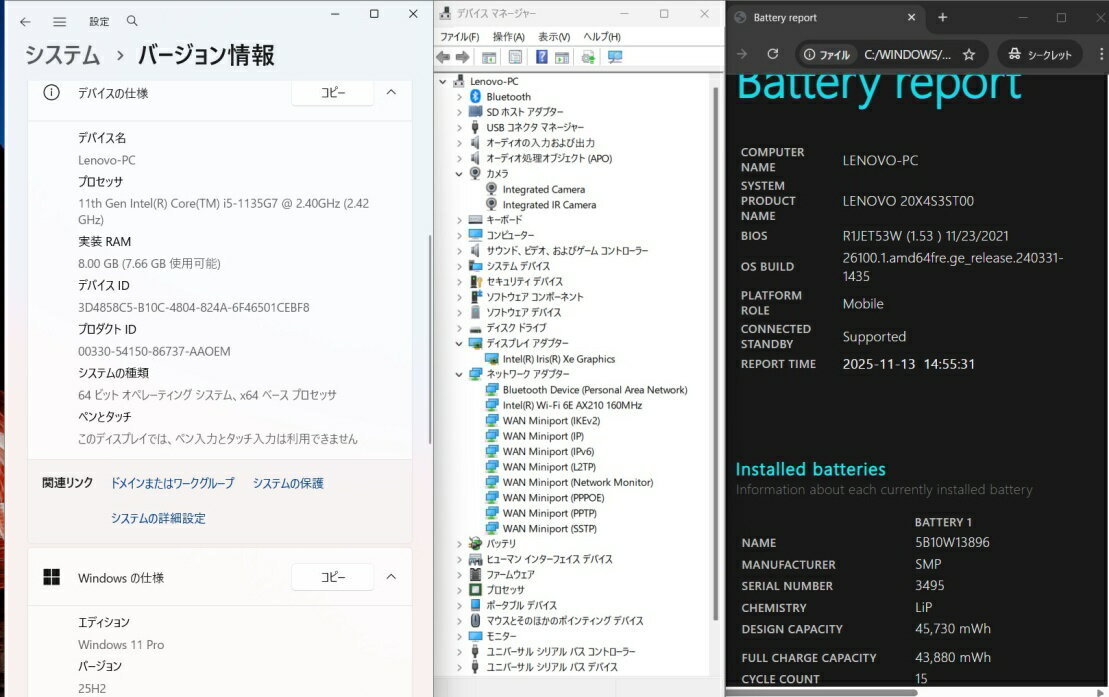Screen dimensions: 1109x697
Task: Collapse the デバイスの仕様 section
Action: tap(391, 92)
